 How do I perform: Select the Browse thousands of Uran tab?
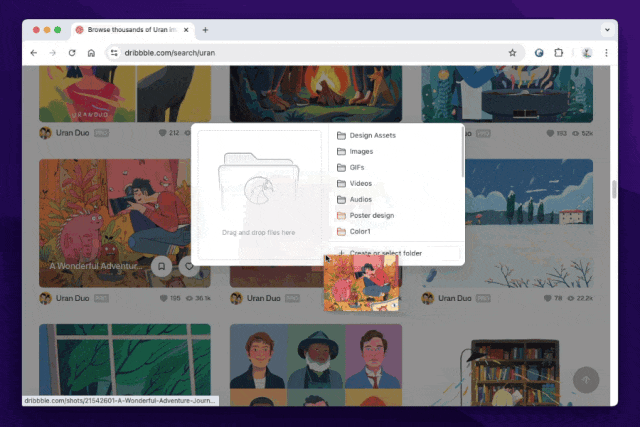click(x=131, y=30)
